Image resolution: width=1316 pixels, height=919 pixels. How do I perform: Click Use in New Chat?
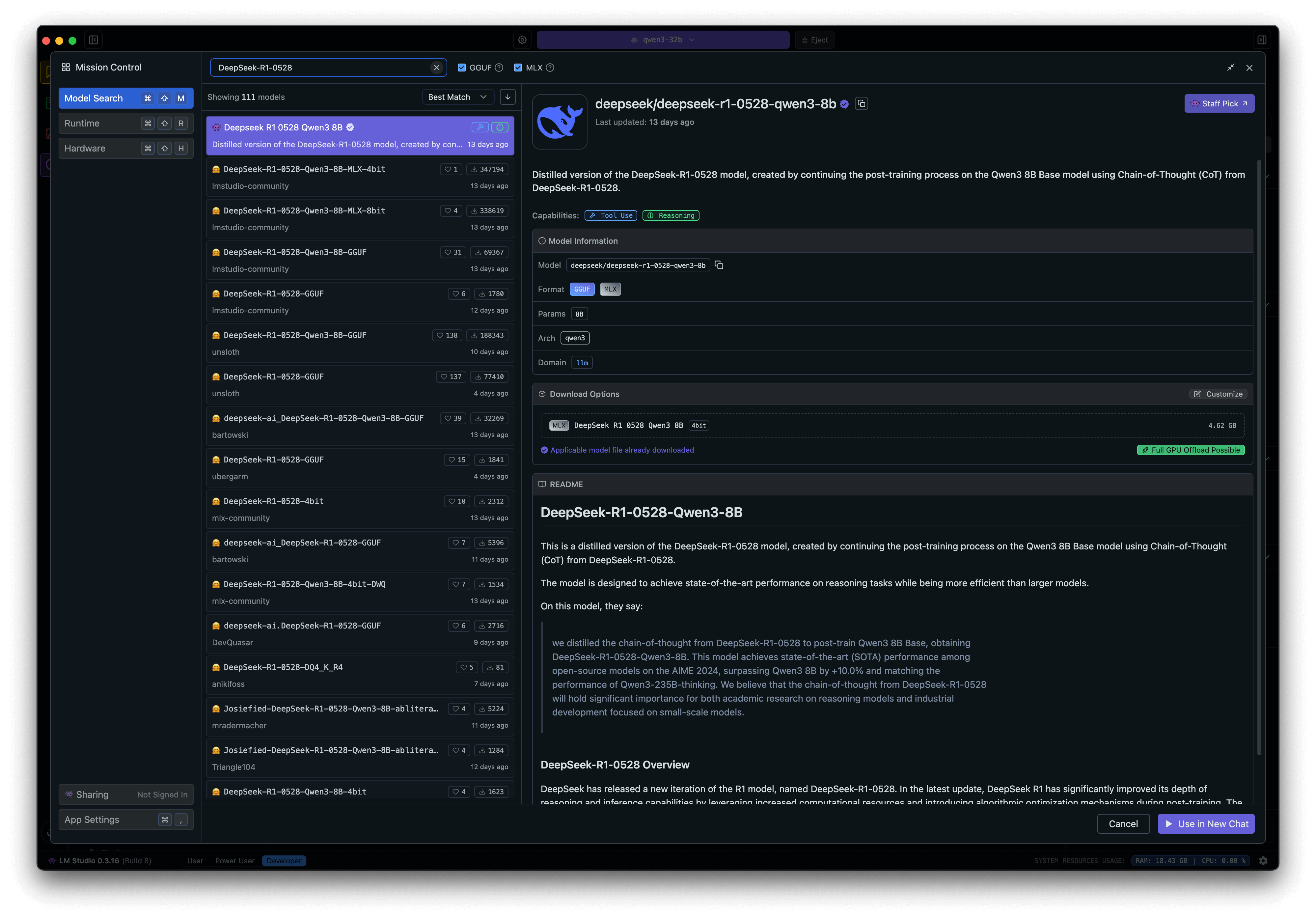pos(1206,824)
